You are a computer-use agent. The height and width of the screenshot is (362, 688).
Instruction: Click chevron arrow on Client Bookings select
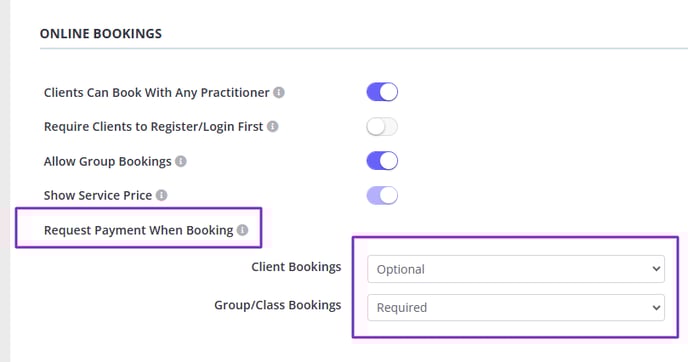pos(656,269)
